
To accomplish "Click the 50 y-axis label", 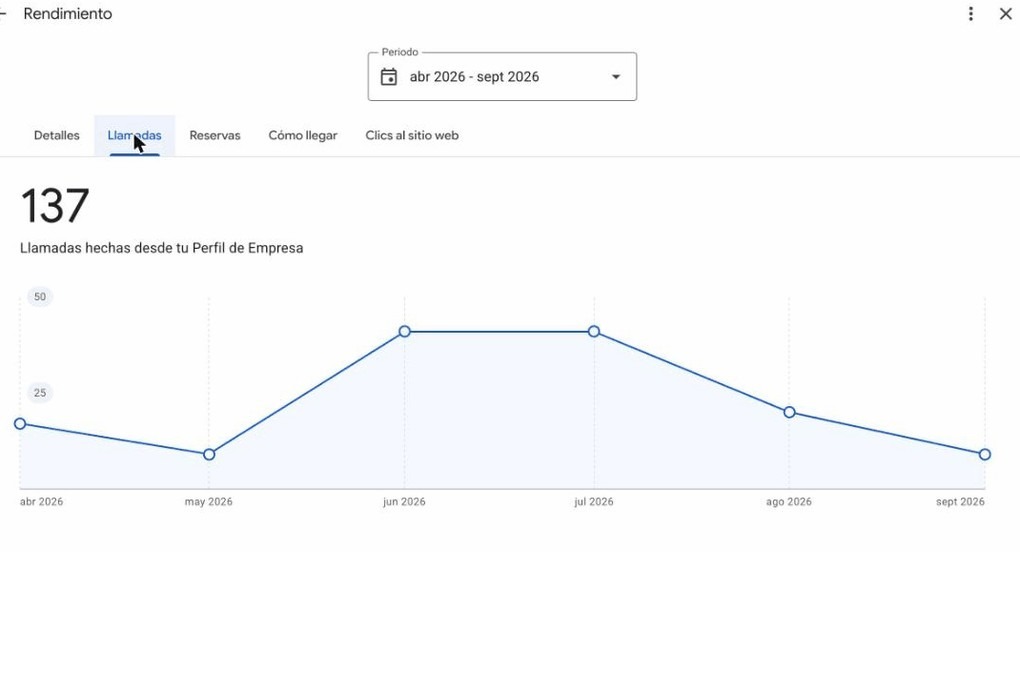I will point(40,297).
